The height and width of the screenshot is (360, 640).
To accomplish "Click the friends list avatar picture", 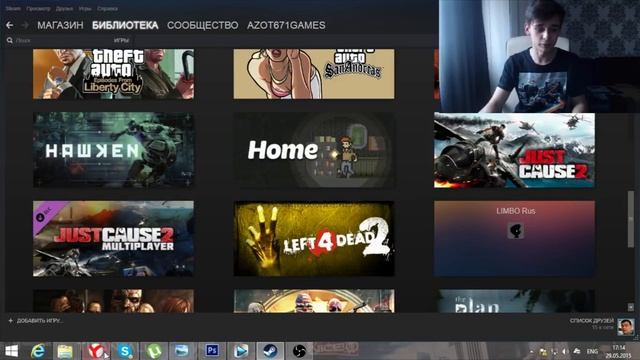I will click(626, 327).
